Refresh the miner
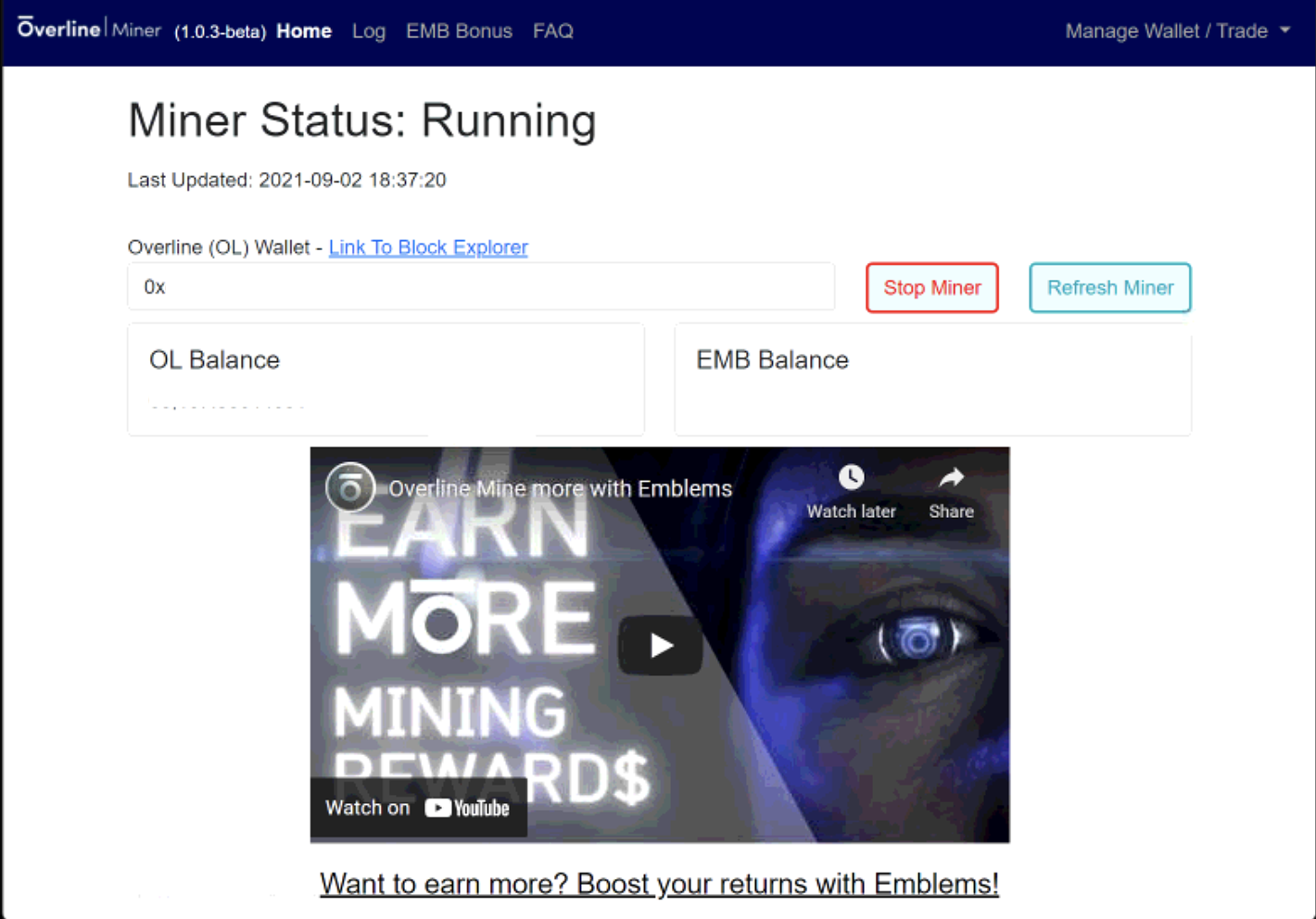 coord(1110,288)
